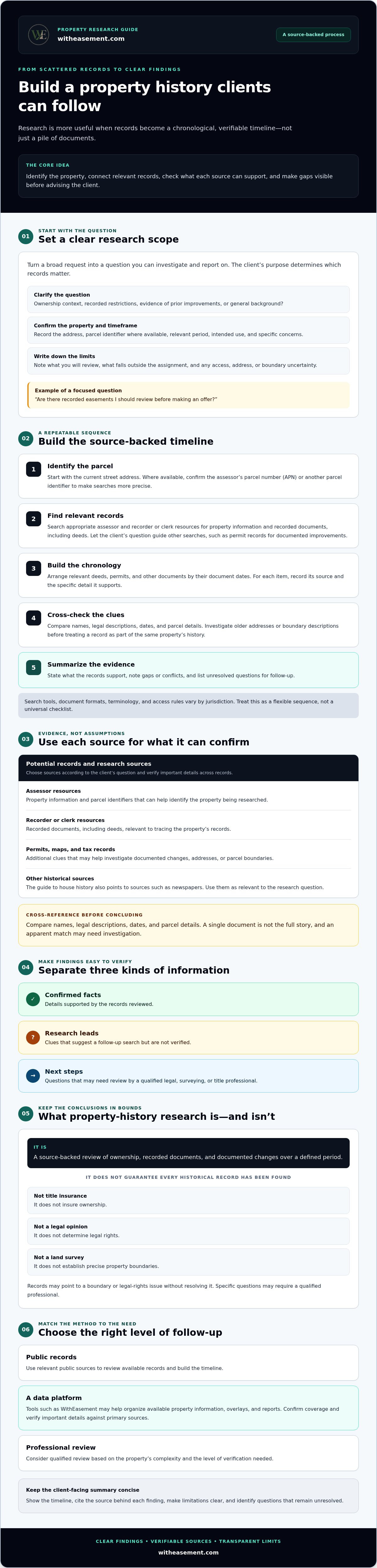The width and height of the screenshot is (377, 1568).
Task: Click the 'Recorder or clerk resources' row
Action: [x=188, y=825]
